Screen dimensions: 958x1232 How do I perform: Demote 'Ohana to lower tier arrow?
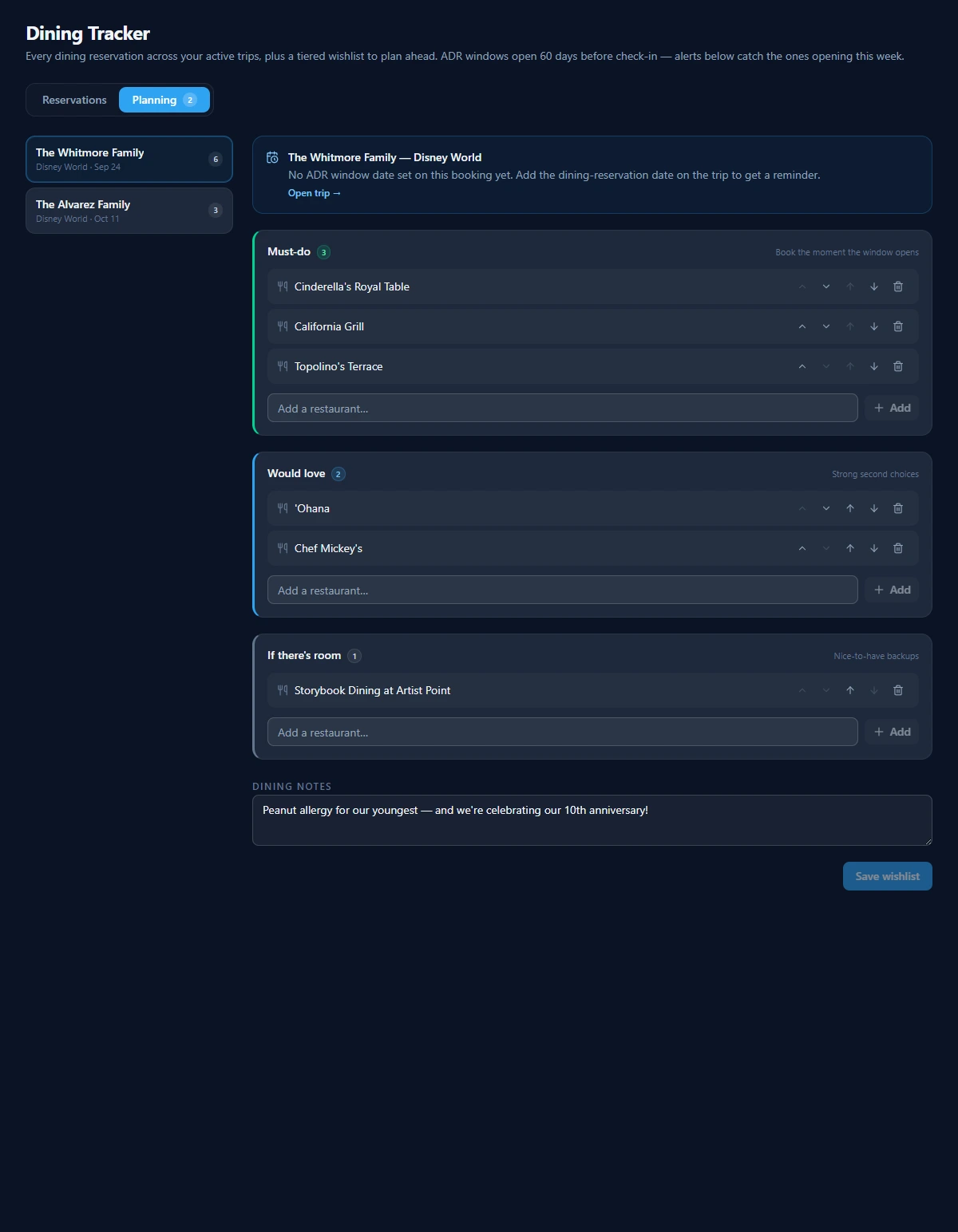pos(874,508)
